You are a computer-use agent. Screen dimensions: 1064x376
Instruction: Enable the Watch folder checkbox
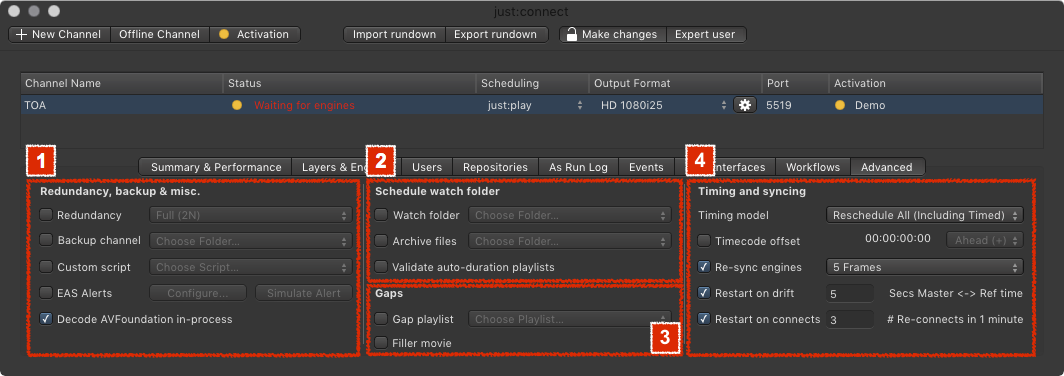(x=381, y=215)
